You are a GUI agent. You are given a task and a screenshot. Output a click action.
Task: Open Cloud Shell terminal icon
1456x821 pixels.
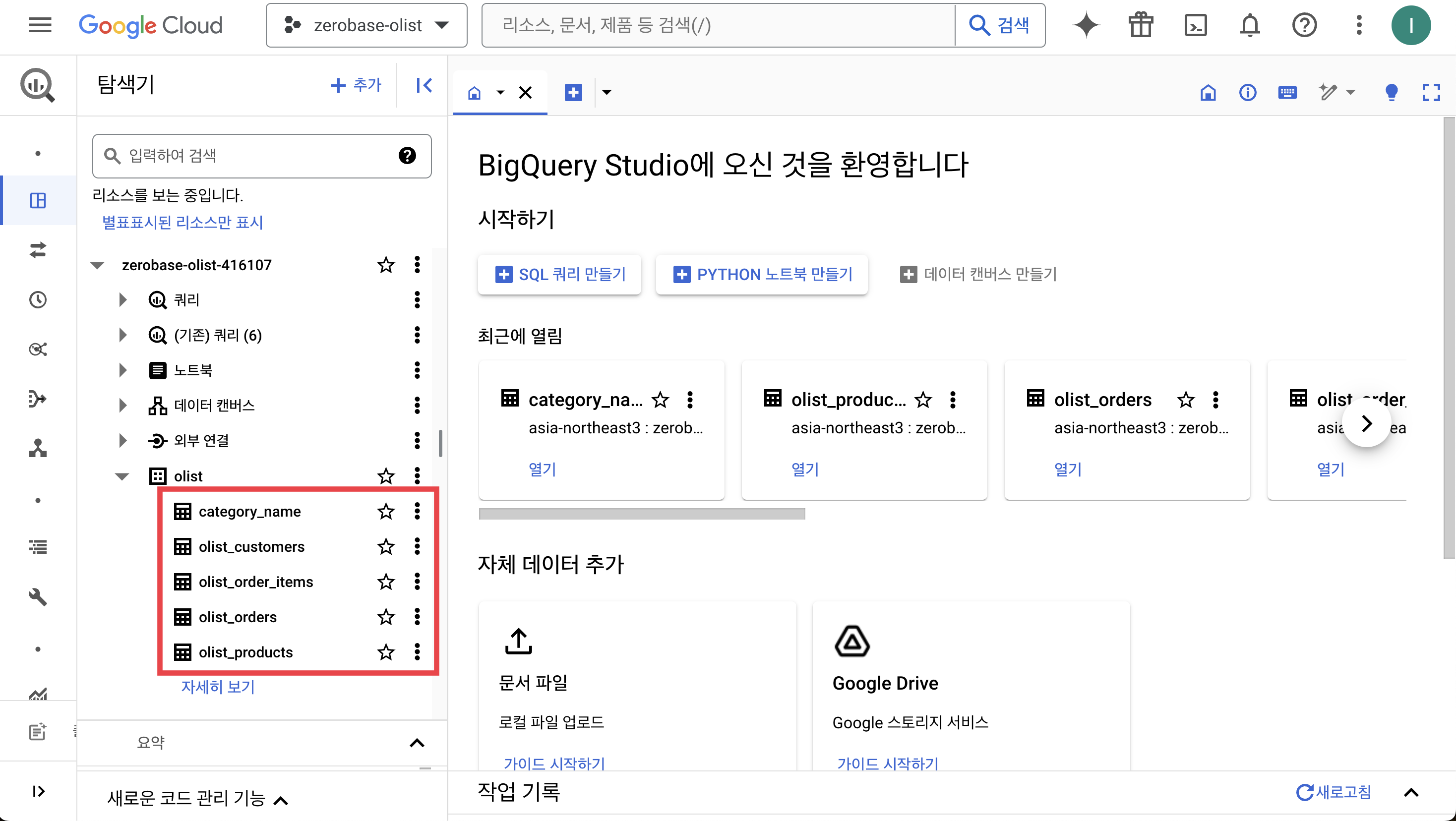(1195, 25)
